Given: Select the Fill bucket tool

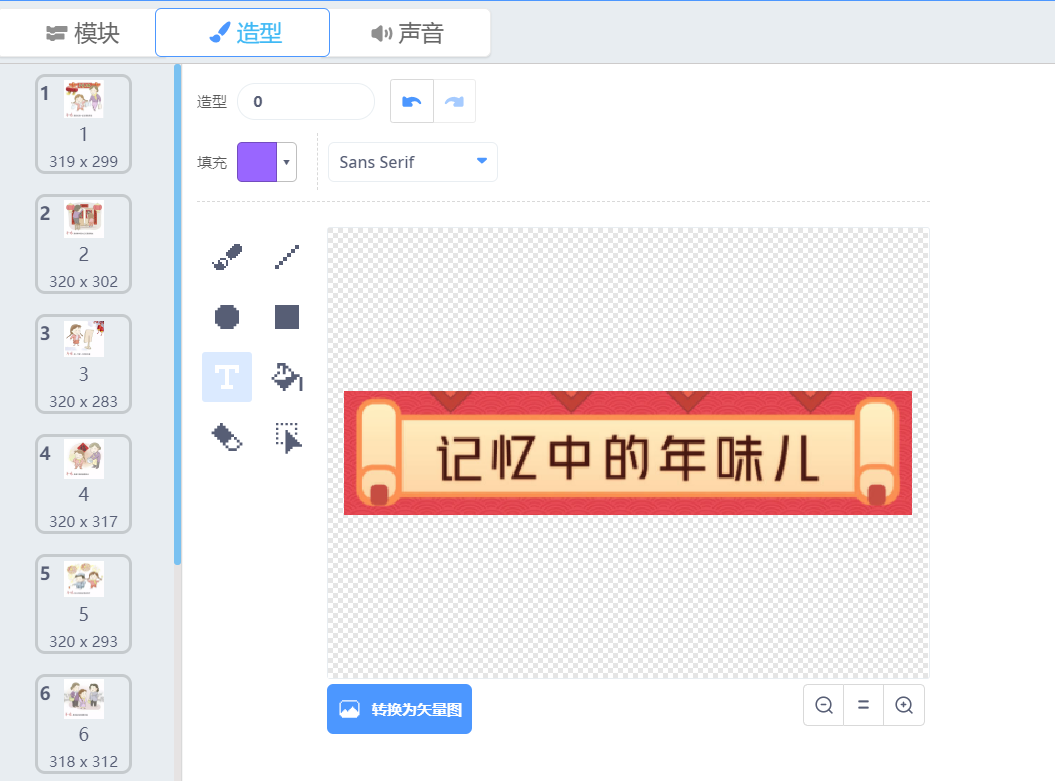Looking at the screenshot, I should (287, 377).
